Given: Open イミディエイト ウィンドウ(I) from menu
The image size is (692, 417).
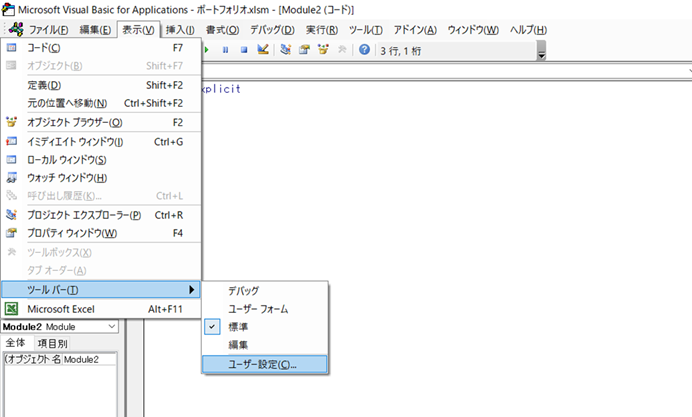Looking at the screenshot, I should [101, 142].
